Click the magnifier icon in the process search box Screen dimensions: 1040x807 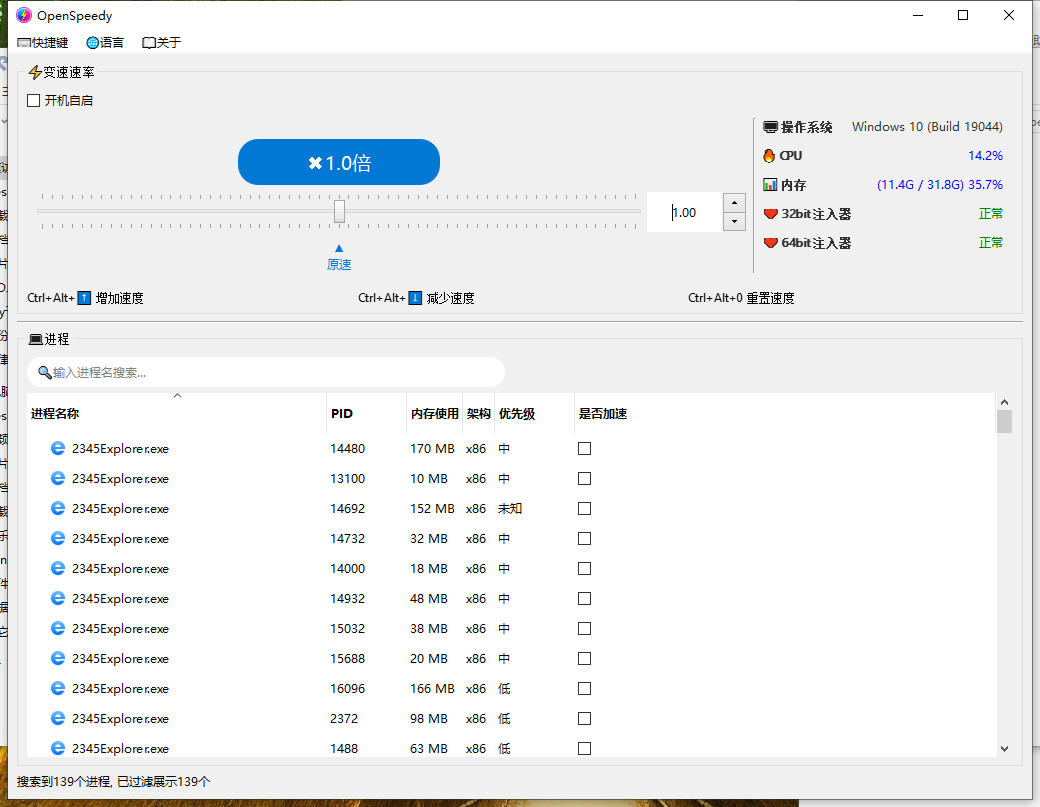pos(44,373)
